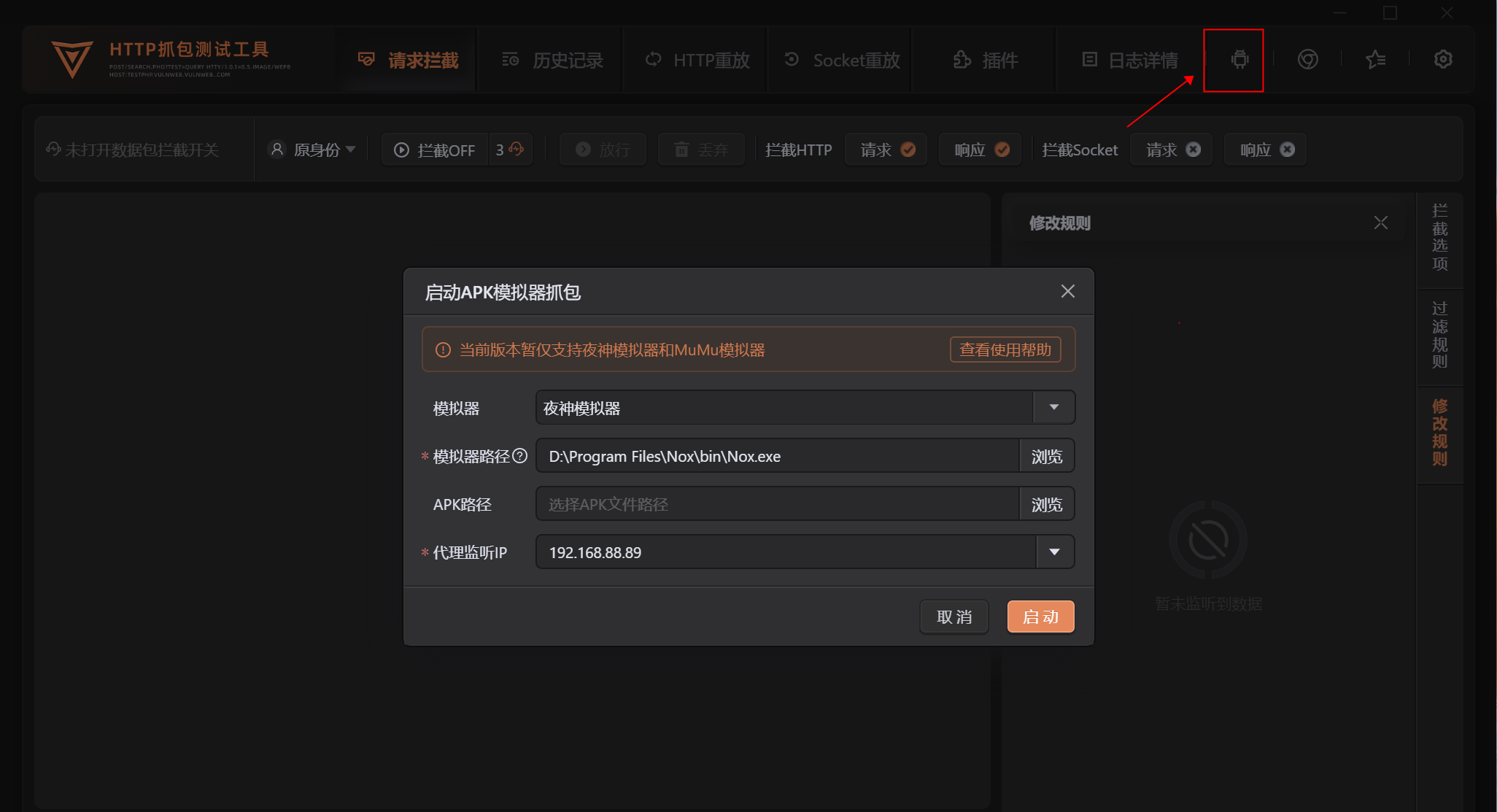
Task: Expand the 代理监听IP dropdown arrow
Action: pos(1054,552)
